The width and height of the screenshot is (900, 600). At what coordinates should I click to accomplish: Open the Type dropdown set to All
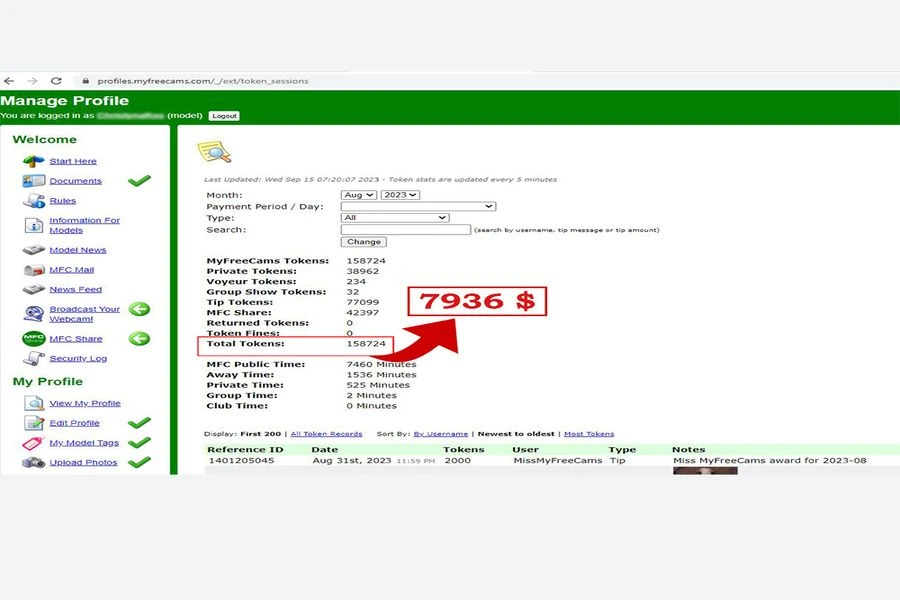(394, 218)
